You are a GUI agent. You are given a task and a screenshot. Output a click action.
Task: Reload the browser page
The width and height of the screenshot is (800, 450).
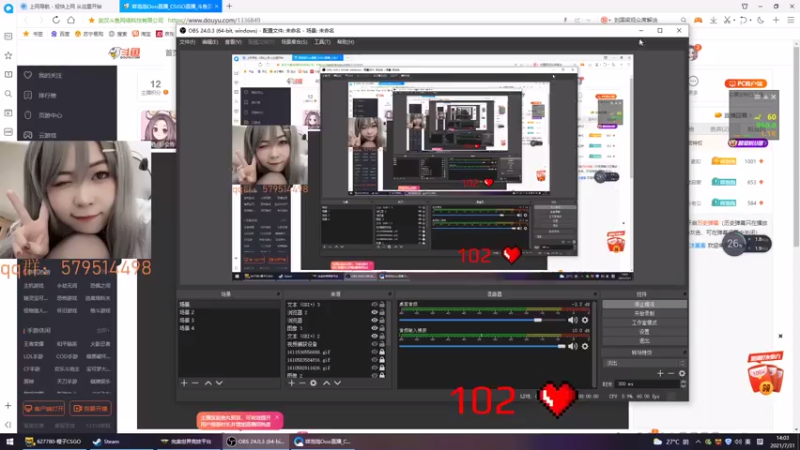pyautogui.click(x=56, y=20)
